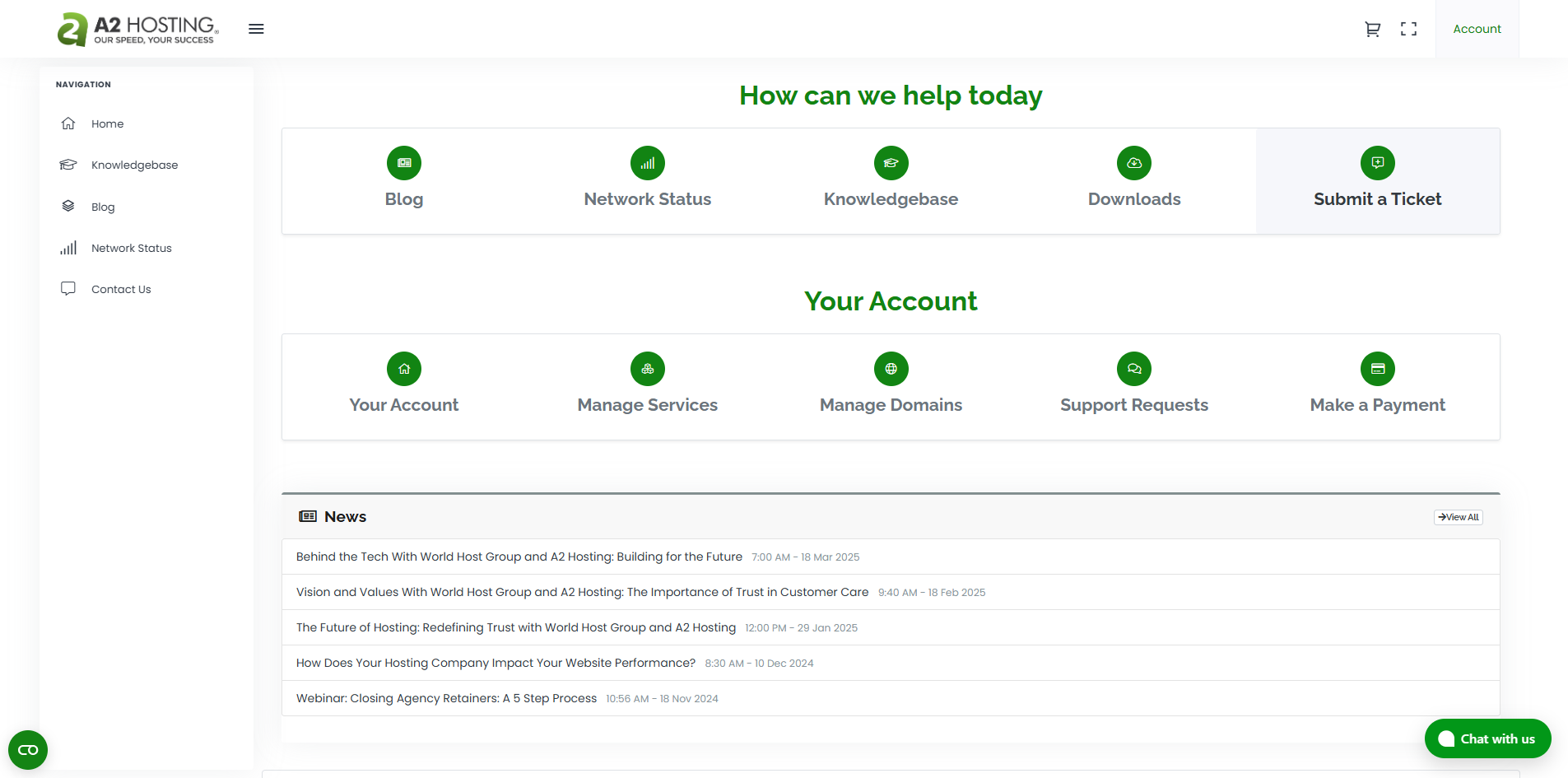The height and width of the screenshot is (778, 1568).
Task: Click the green Blog circle icon
Action: [x=404, y=163]
